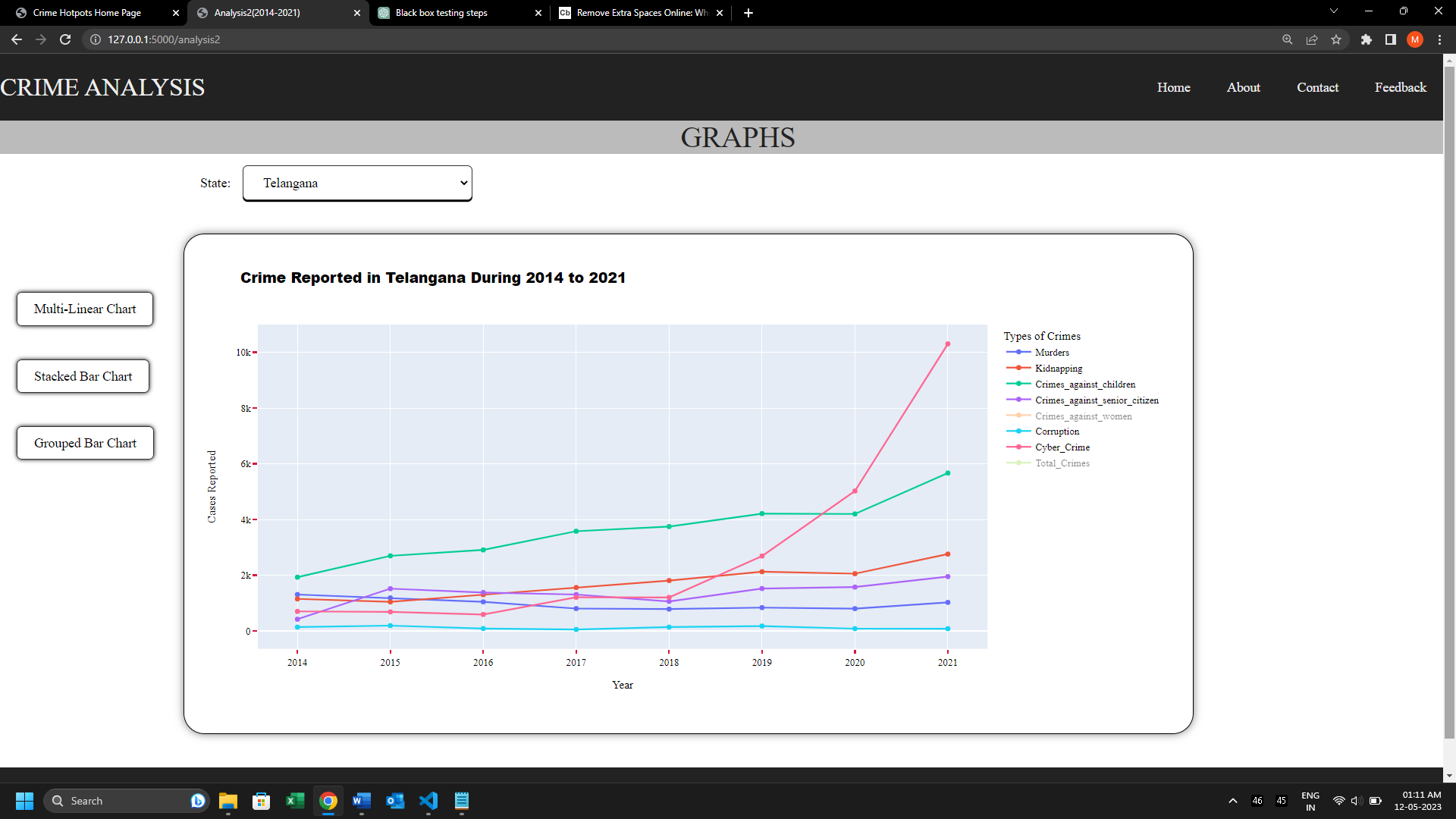The height and width of the screenshot is (819, 1456).
Task: Open Outlook from the taskbar
Action: pos(395,801)
